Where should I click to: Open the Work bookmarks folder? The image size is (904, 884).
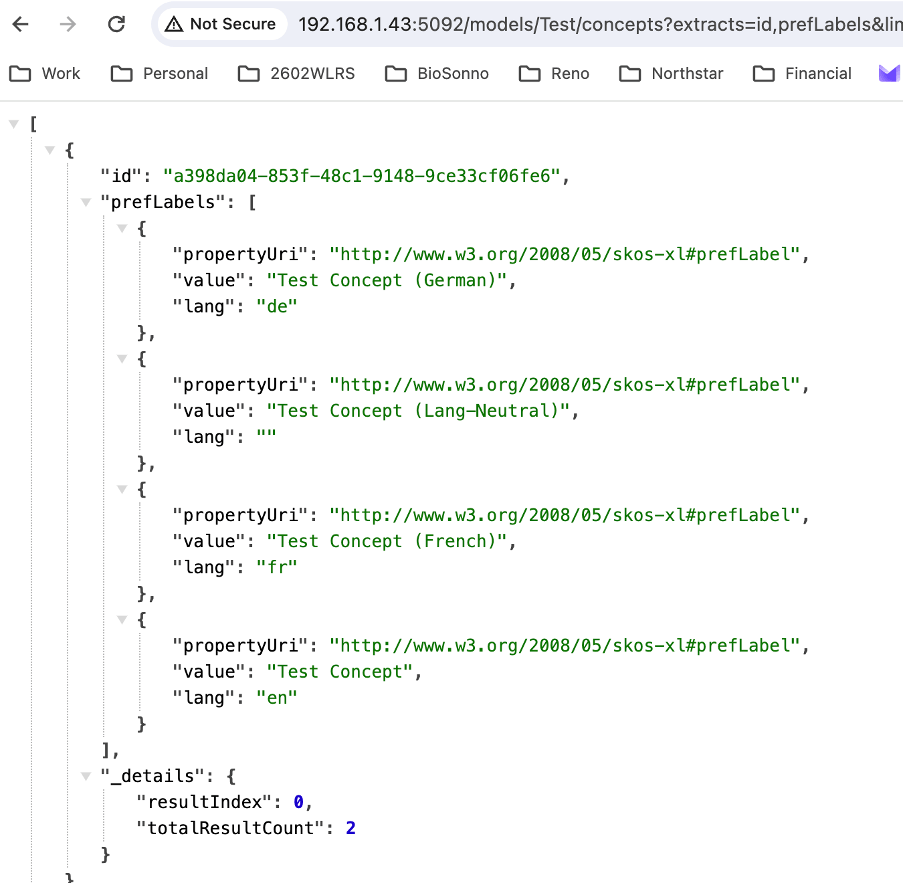click(x=46, y=73)
